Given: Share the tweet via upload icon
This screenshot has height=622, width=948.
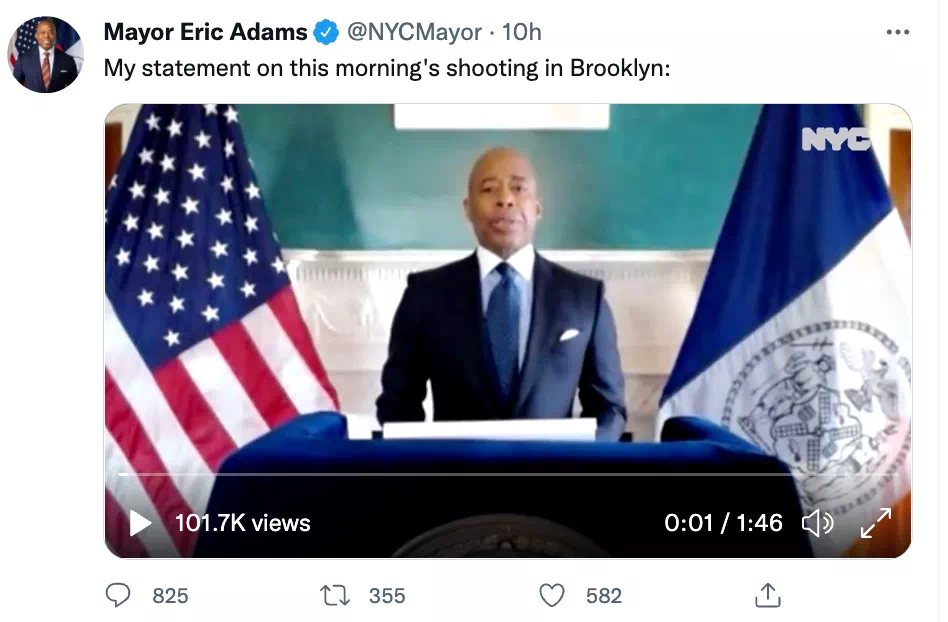Looking at the screenshot, I should pyautogui.click(x=768, y=595).
